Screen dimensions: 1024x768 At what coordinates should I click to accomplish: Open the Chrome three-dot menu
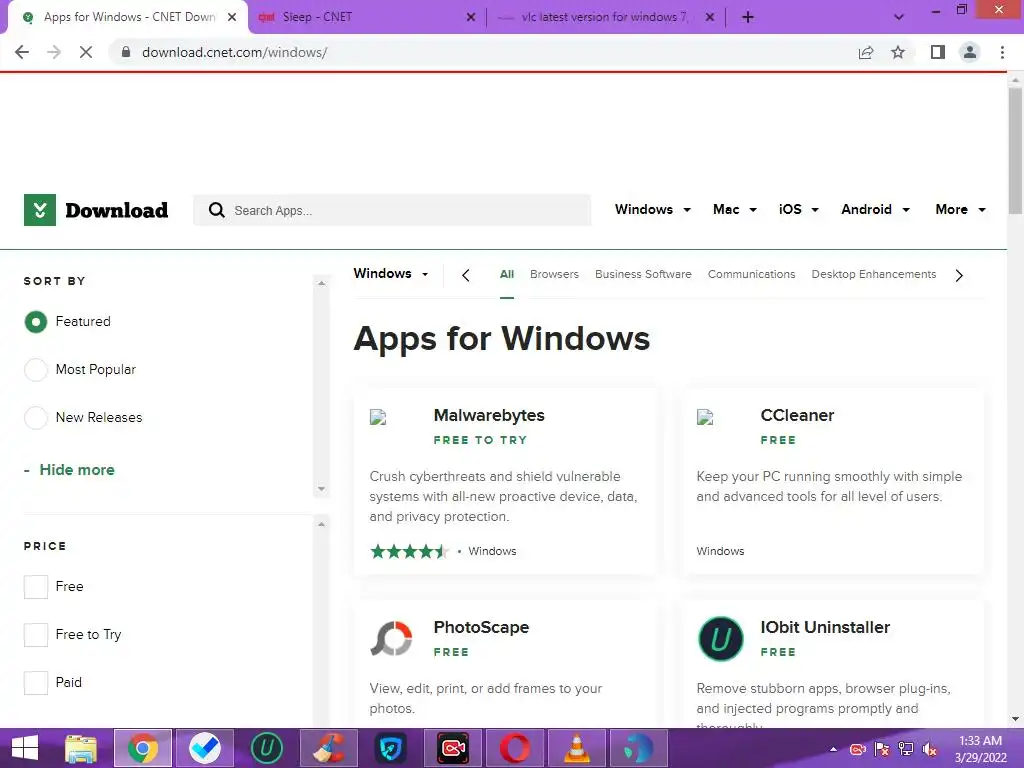1002,52
